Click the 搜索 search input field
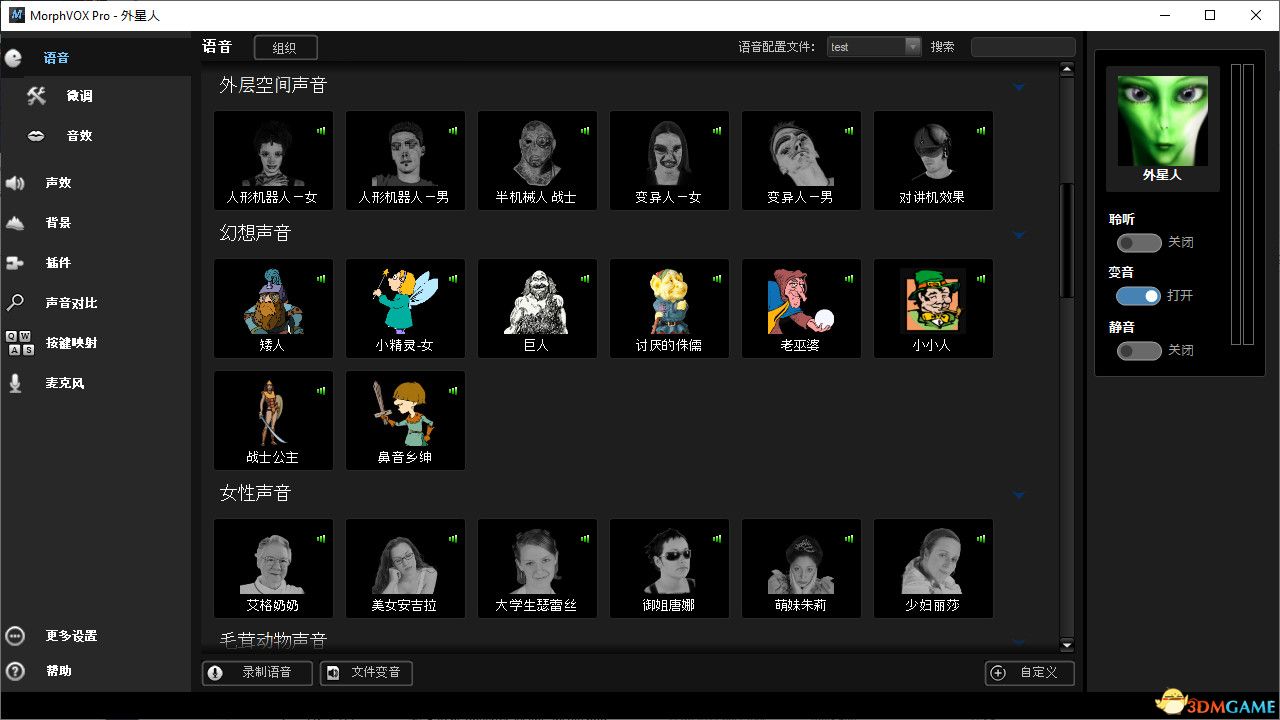 pos(1022,47)
